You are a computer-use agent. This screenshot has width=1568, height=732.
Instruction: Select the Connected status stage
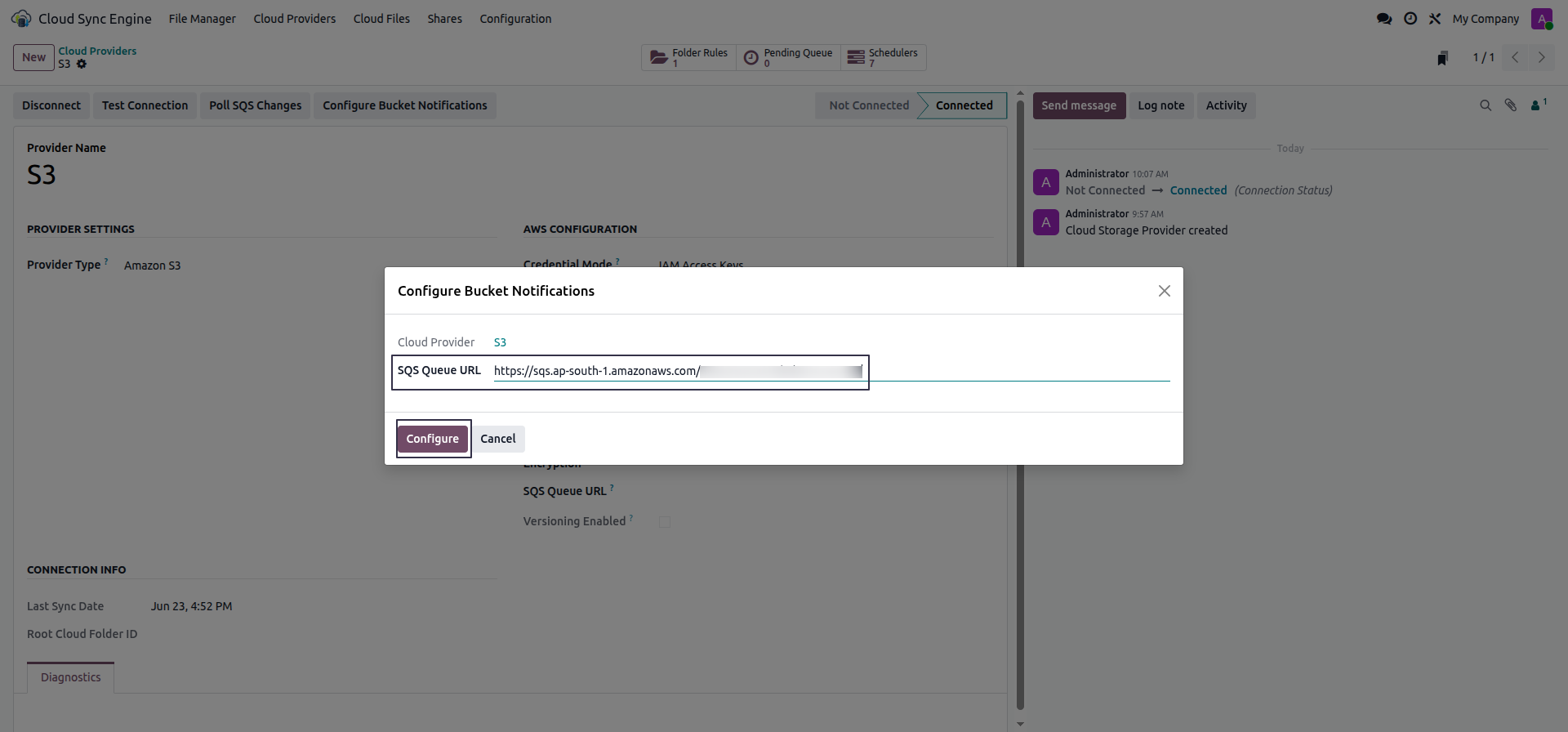coord(964,105)
